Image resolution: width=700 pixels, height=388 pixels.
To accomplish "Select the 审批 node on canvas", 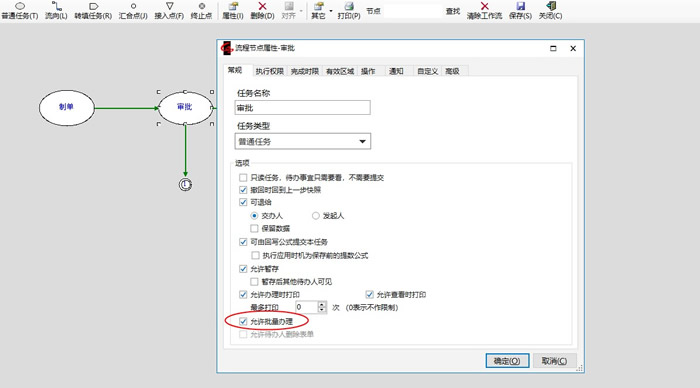I will point(185,108).
